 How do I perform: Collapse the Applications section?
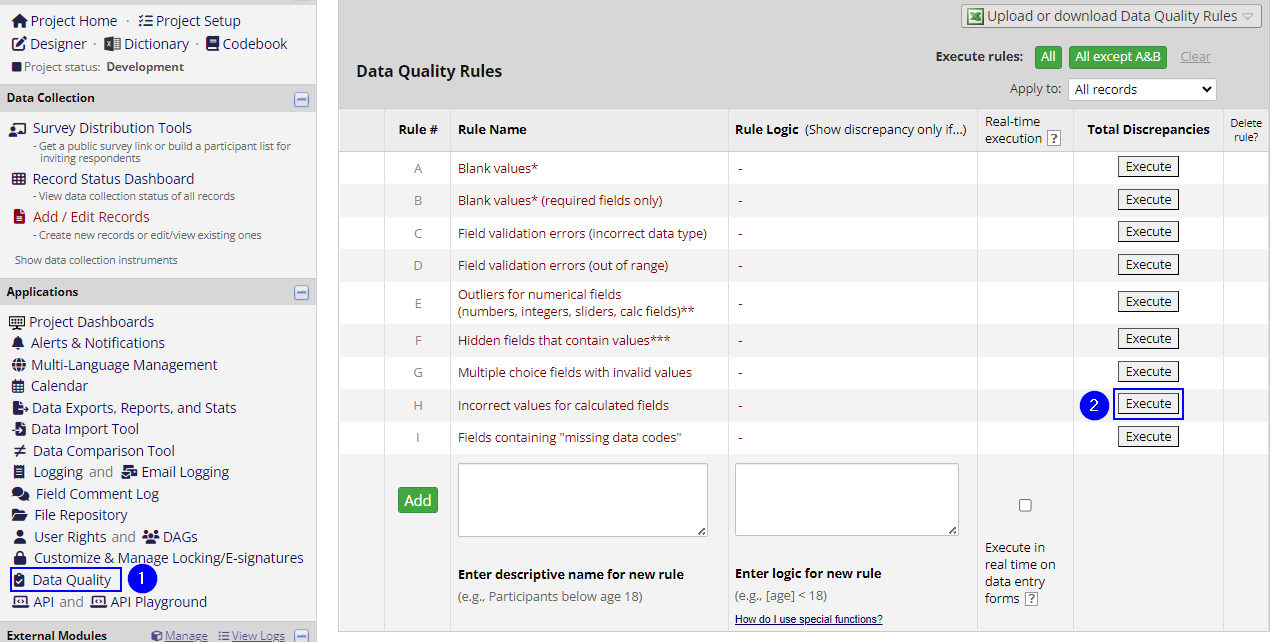(x=301, y=293)
